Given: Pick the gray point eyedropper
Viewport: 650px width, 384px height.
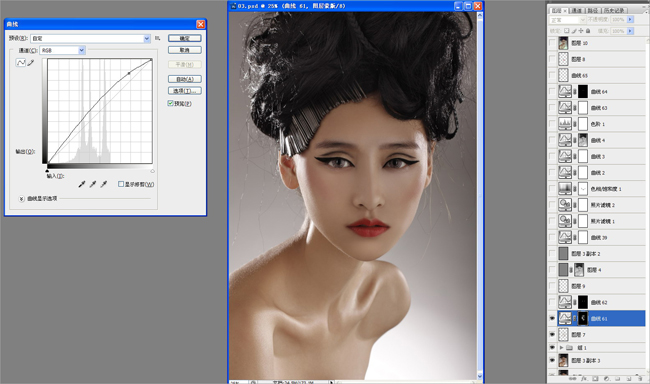Looking at the screenshot, I should pyautogui.click(x=93, y=184).
